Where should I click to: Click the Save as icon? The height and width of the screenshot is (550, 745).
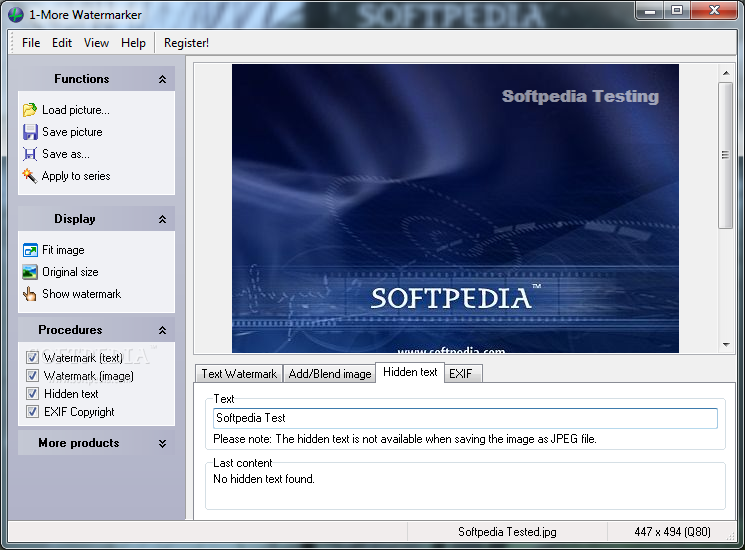[29, 154]
